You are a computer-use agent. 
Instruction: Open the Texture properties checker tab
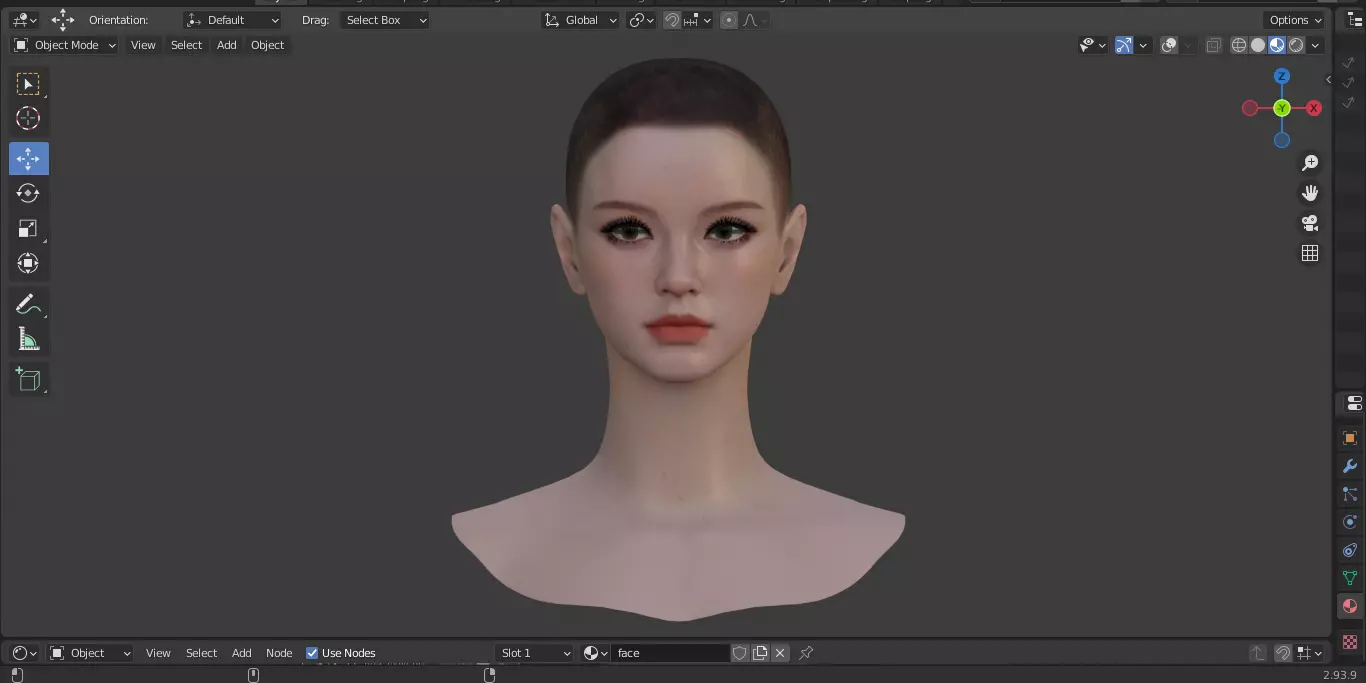pyautogui.click(x=1350, y=641)
